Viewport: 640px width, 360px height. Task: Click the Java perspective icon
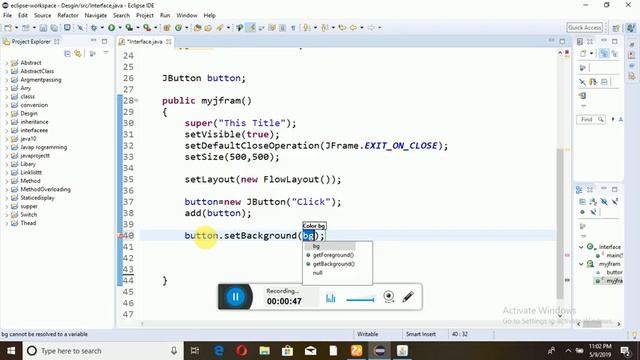(x=631, y=28)
